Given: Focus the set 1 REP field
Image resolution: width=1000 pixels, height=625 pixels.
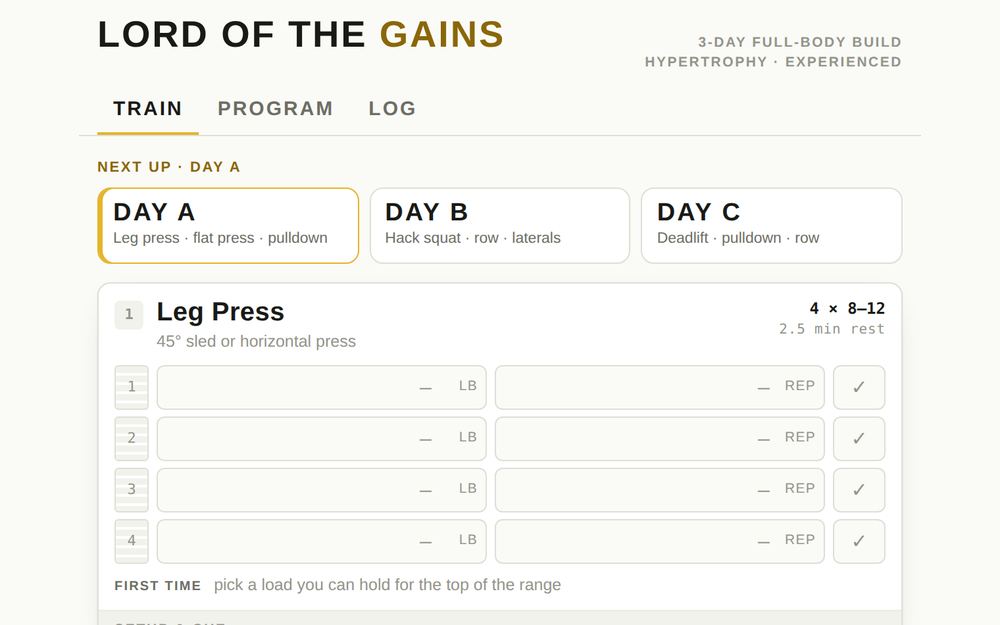Looking at the screenshot, I should coord(659,387).
